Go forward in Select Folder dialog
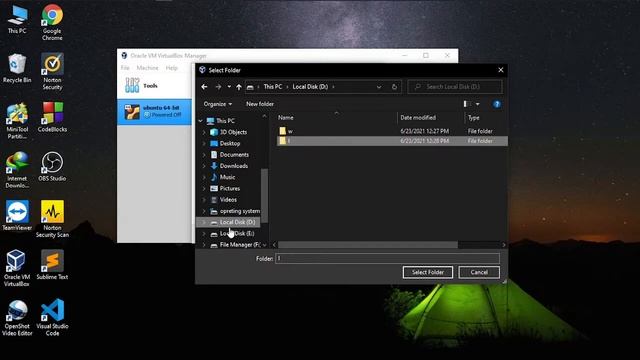 click(218, 87)
